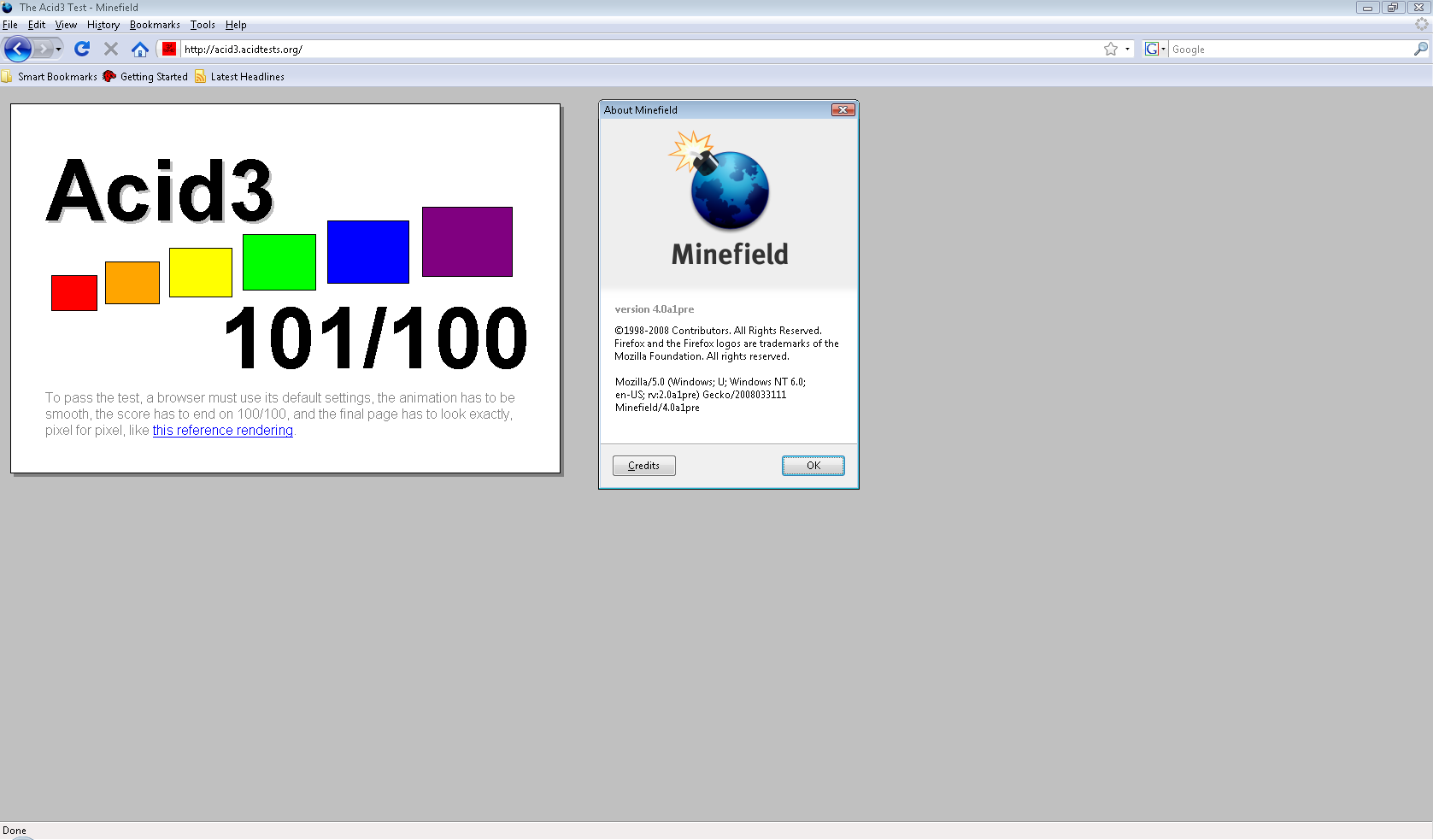Click the large Minefield wordmark in dialog
Viewport: 1433px width, 840px height.
pyautogui.click(x=730, y=255)
